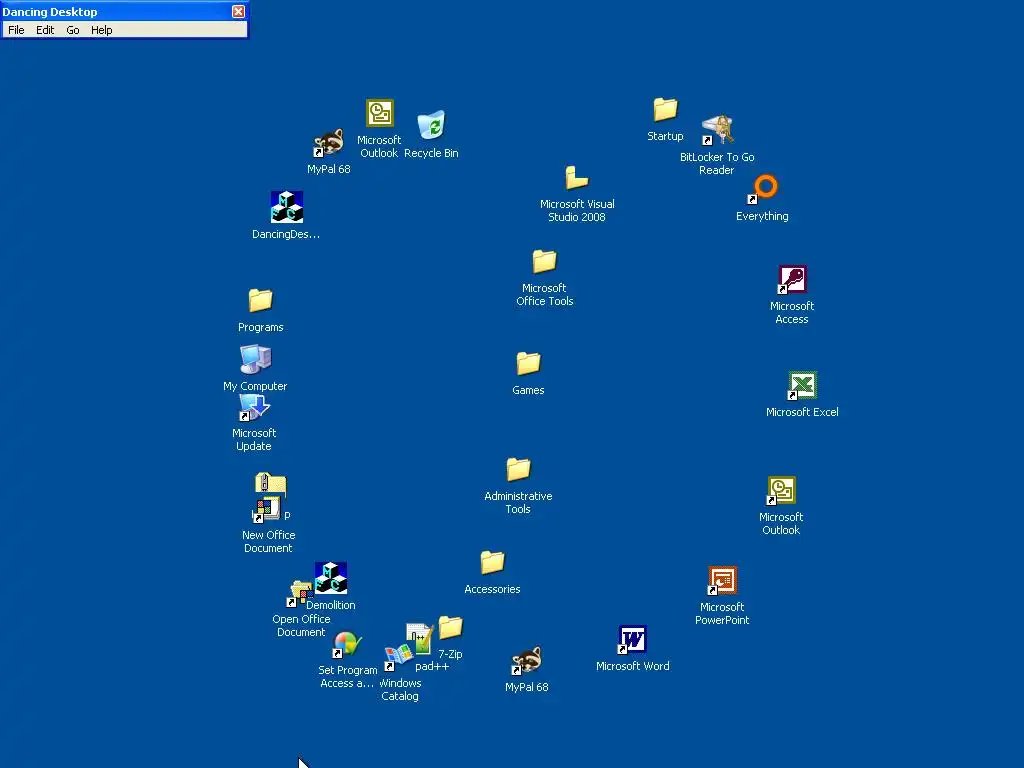The image size is (1024, 768).
Task: Select the Microsoft Access key icon
Action: (x=792, y=280)
